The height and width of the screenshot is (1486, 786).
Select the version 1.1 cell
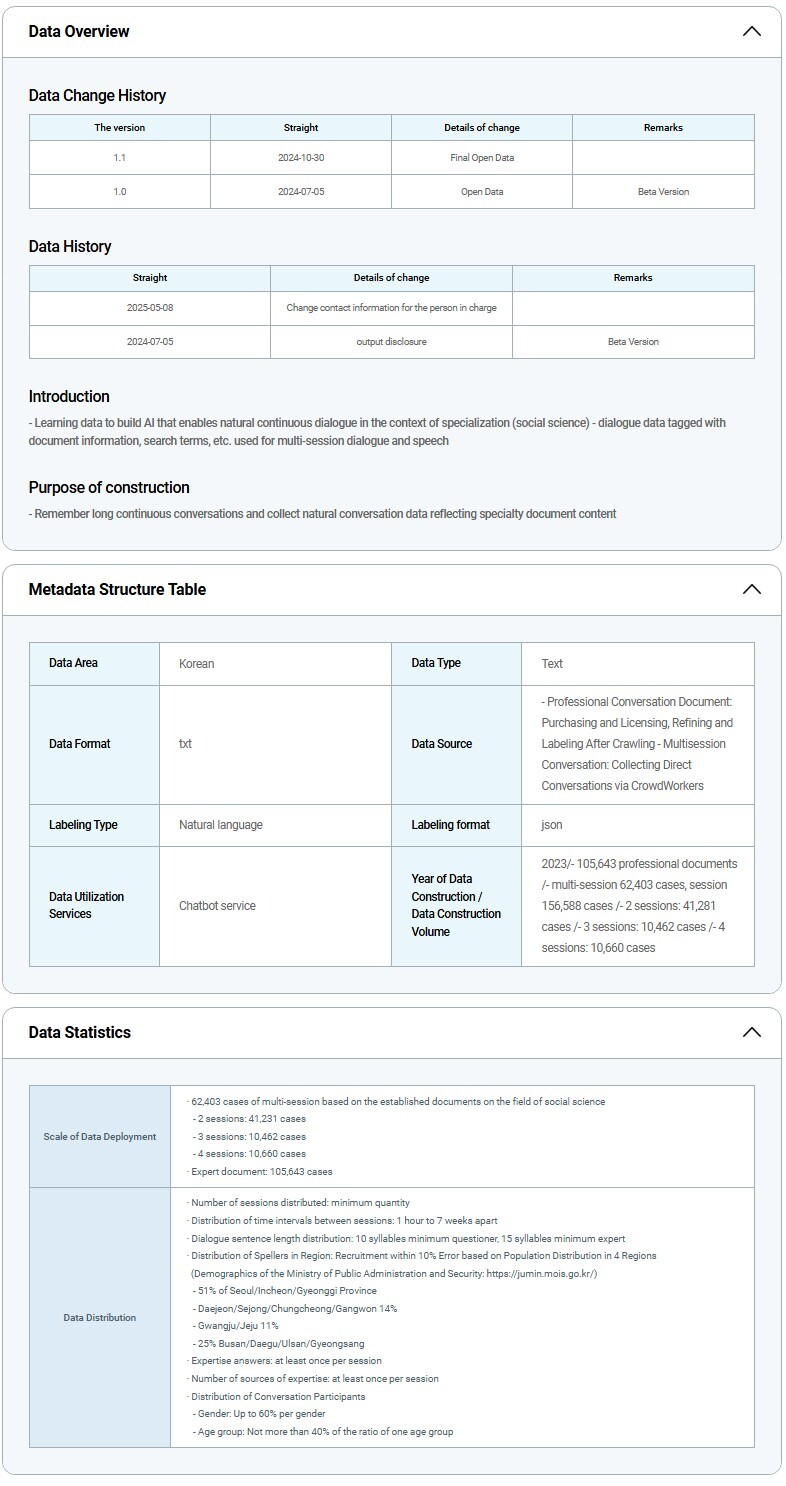tap(120, 158)
